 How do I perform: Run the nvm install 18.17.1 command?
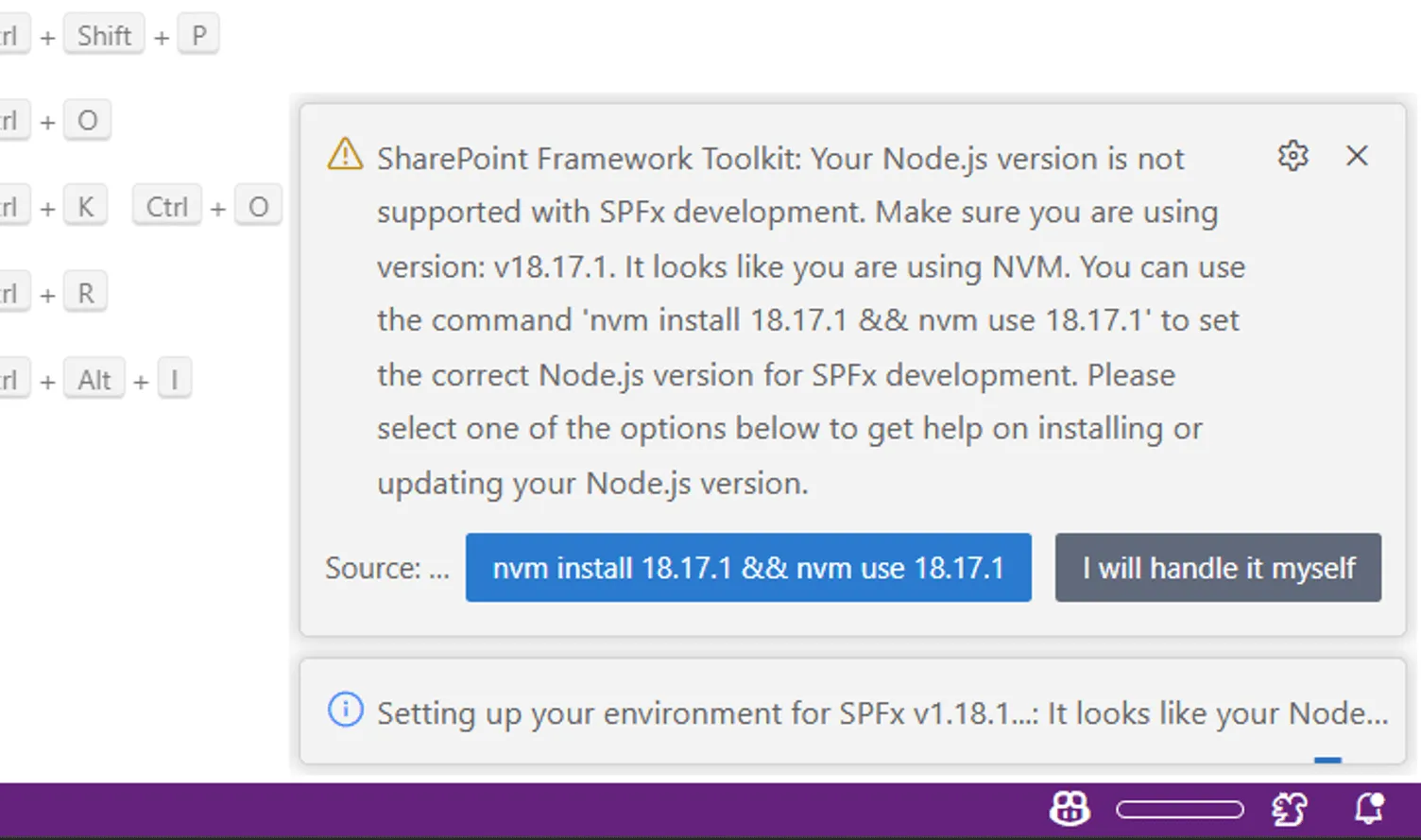[748, 567]
